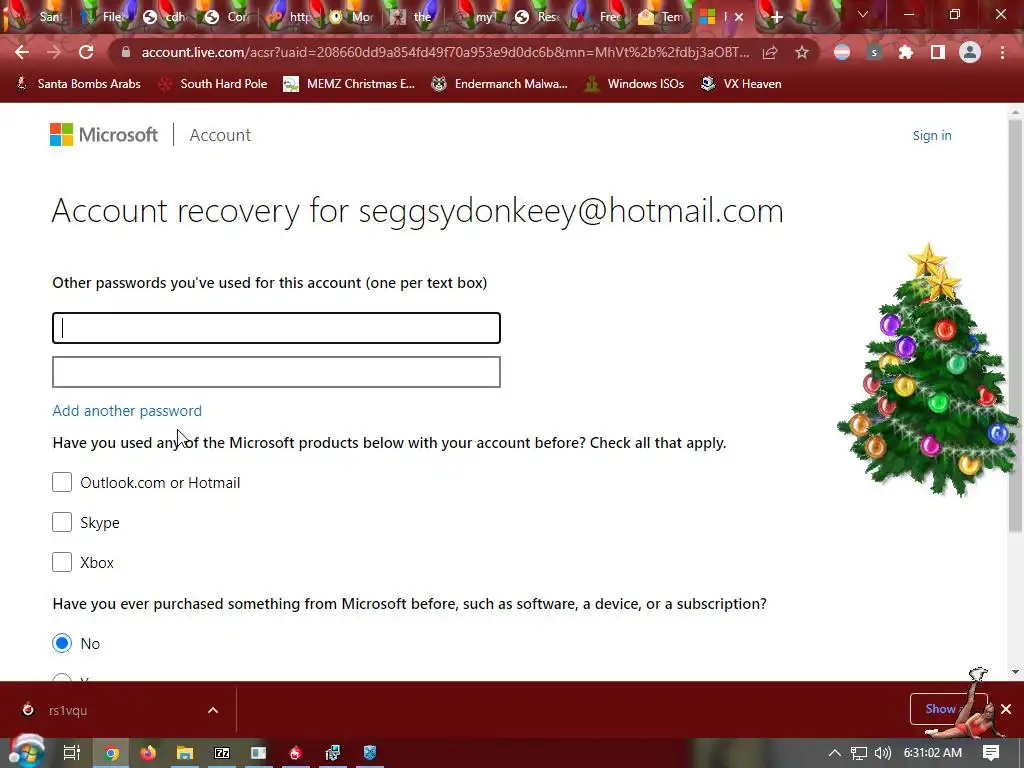The height and width of the screenshot is (768, 1024).
Task: Switch to the File tab
Action: [x=101, y=17]
